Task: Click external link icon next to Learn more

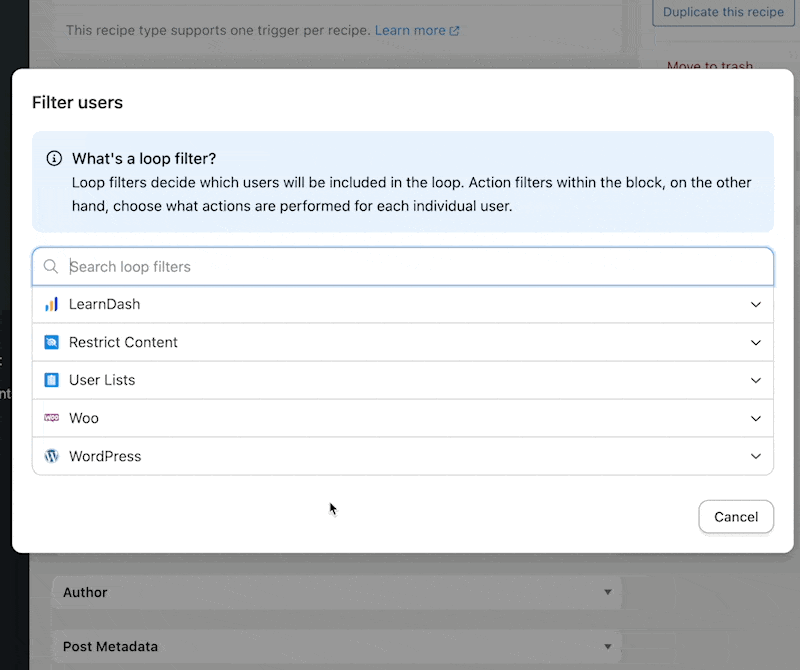Action: (455, 31)
